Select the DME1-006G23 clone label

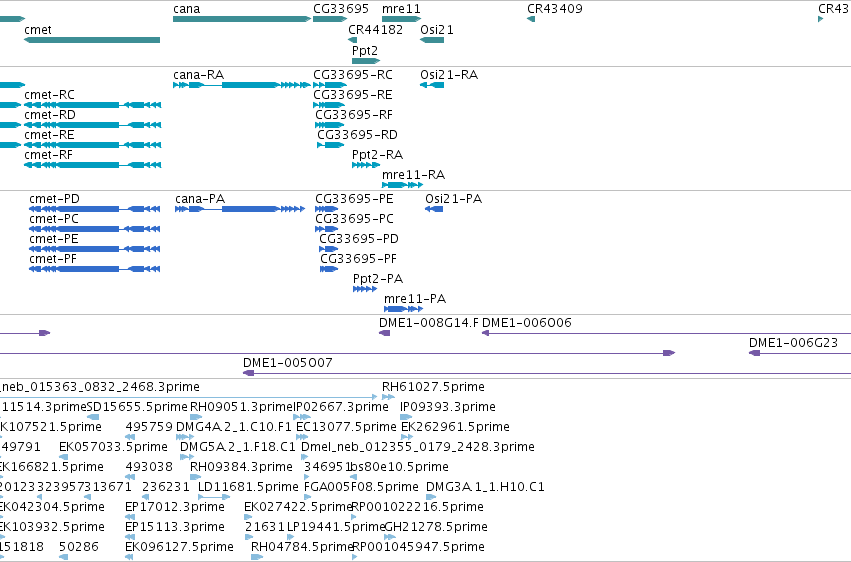(x=793, y=343)
